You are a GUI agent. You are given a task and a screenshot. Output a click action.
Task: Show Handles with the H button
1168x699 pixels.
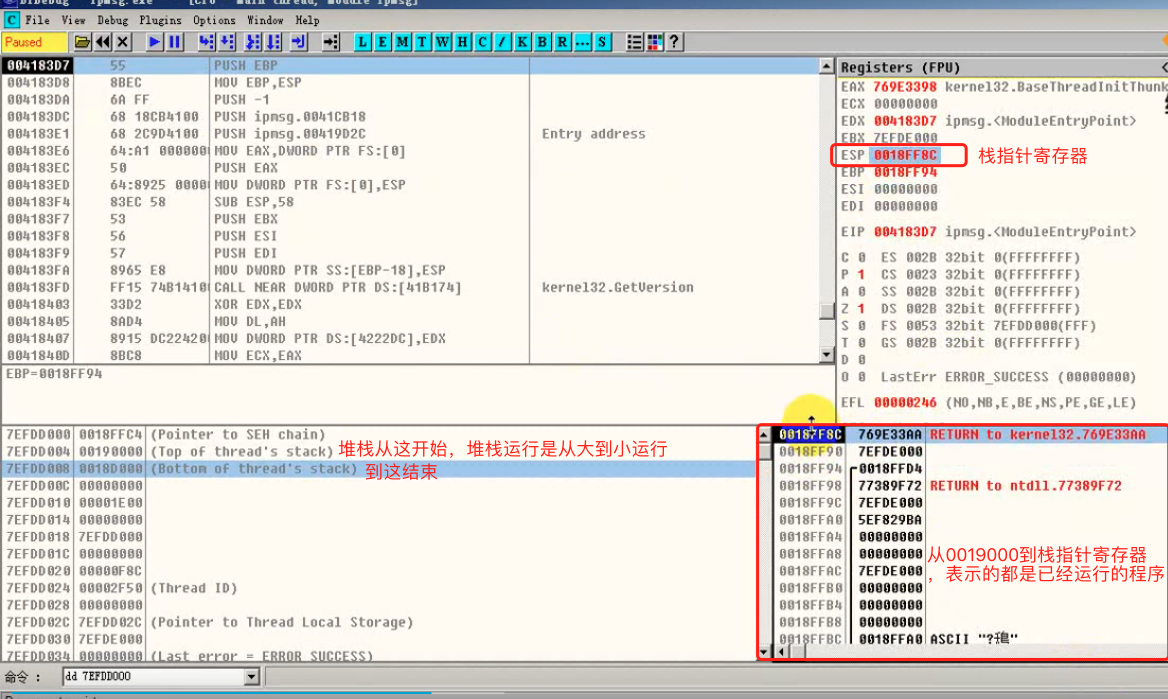(x=463, y=42)
